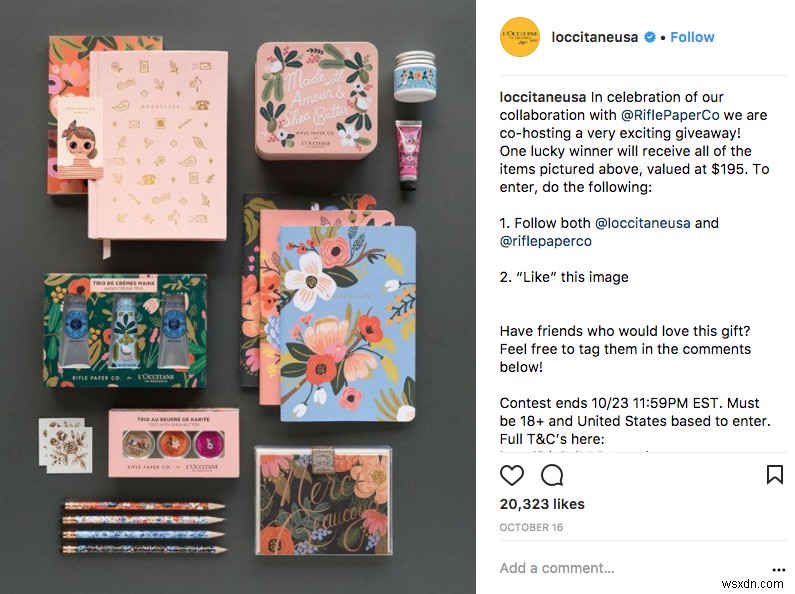Image resolution: width=795 pixels, height=594 pixels.
Task: View the 20,323 likes list
Action: click(542, 504)
